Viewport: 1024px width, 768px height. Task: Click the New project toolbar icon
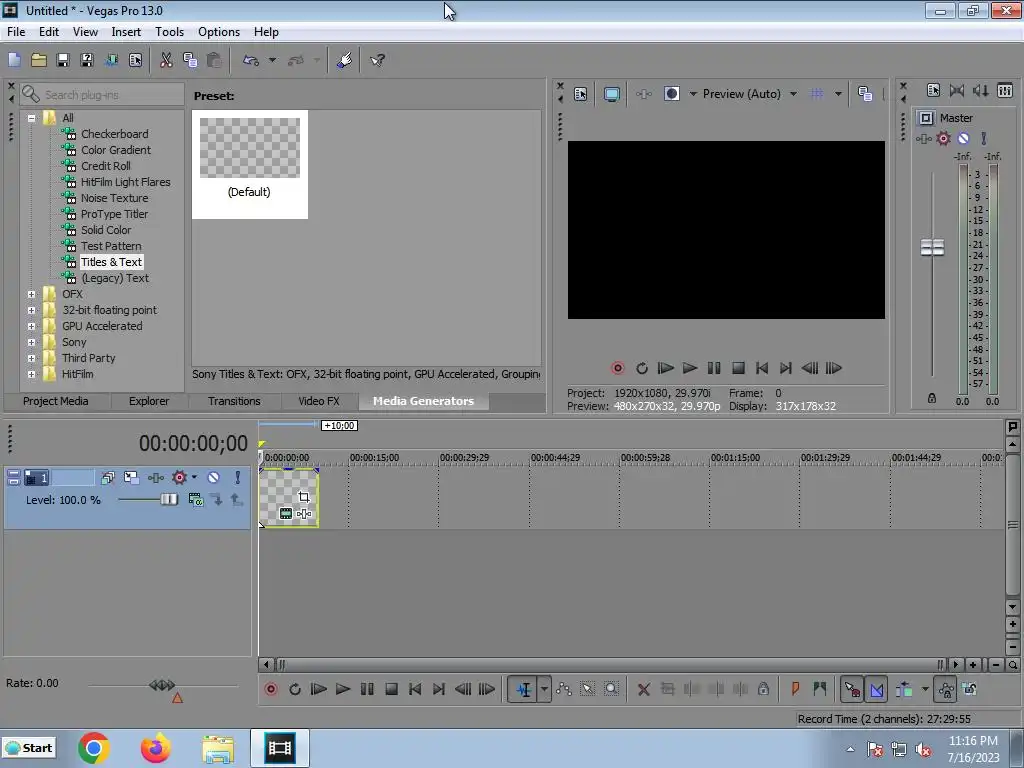point(14,60)
